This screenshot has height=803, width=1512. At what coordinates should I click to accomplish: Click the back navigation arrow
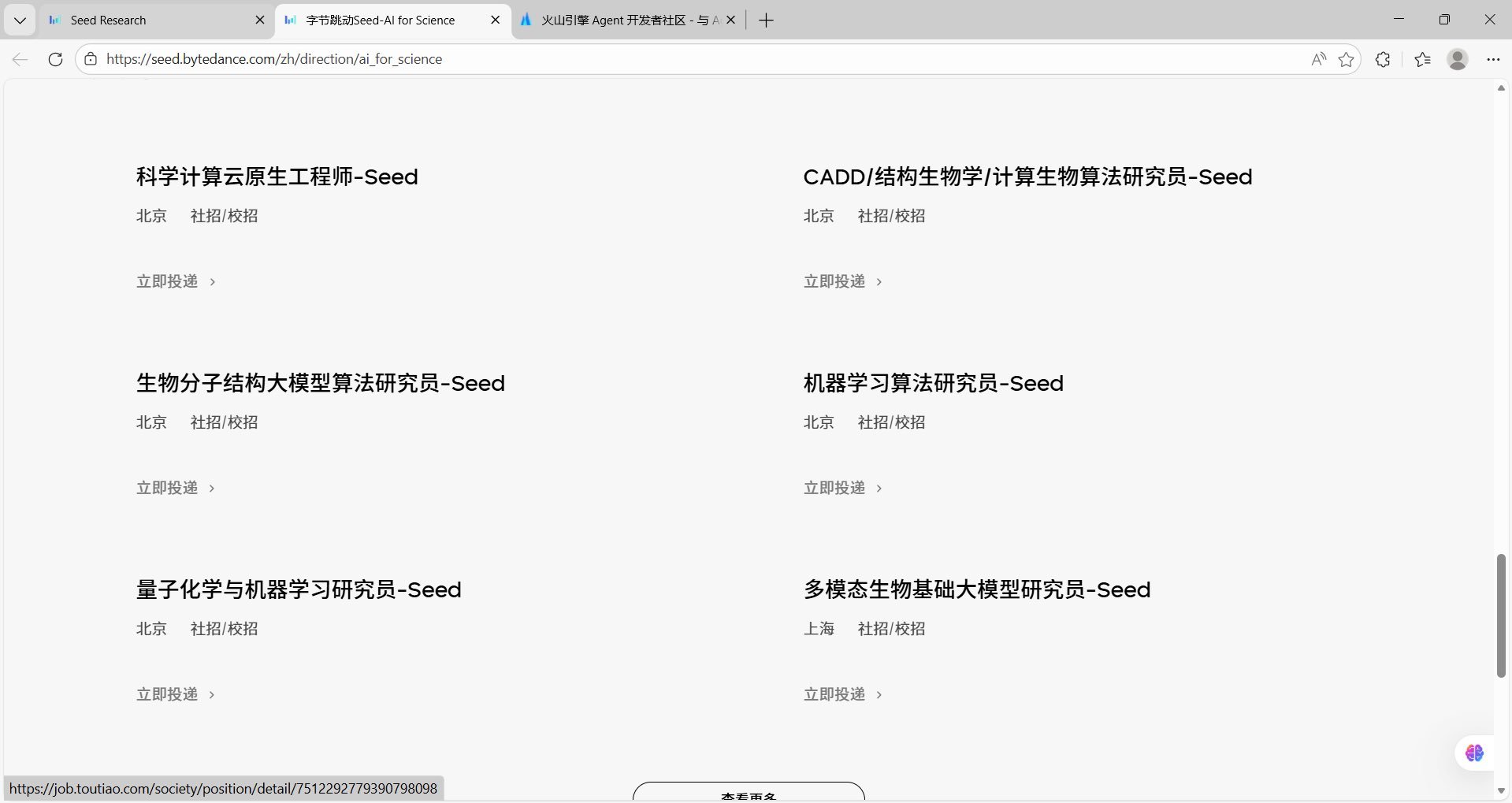point(20,59)
